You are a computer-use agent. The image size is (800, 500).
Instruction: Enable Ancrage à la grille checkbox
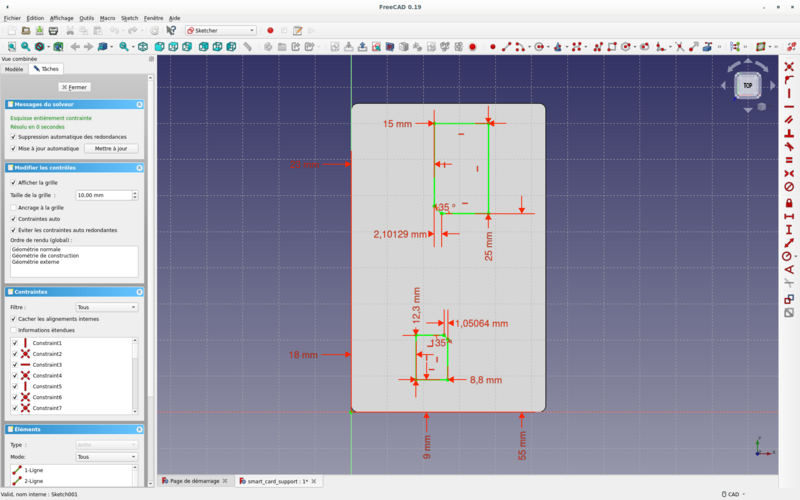point(13,208)
